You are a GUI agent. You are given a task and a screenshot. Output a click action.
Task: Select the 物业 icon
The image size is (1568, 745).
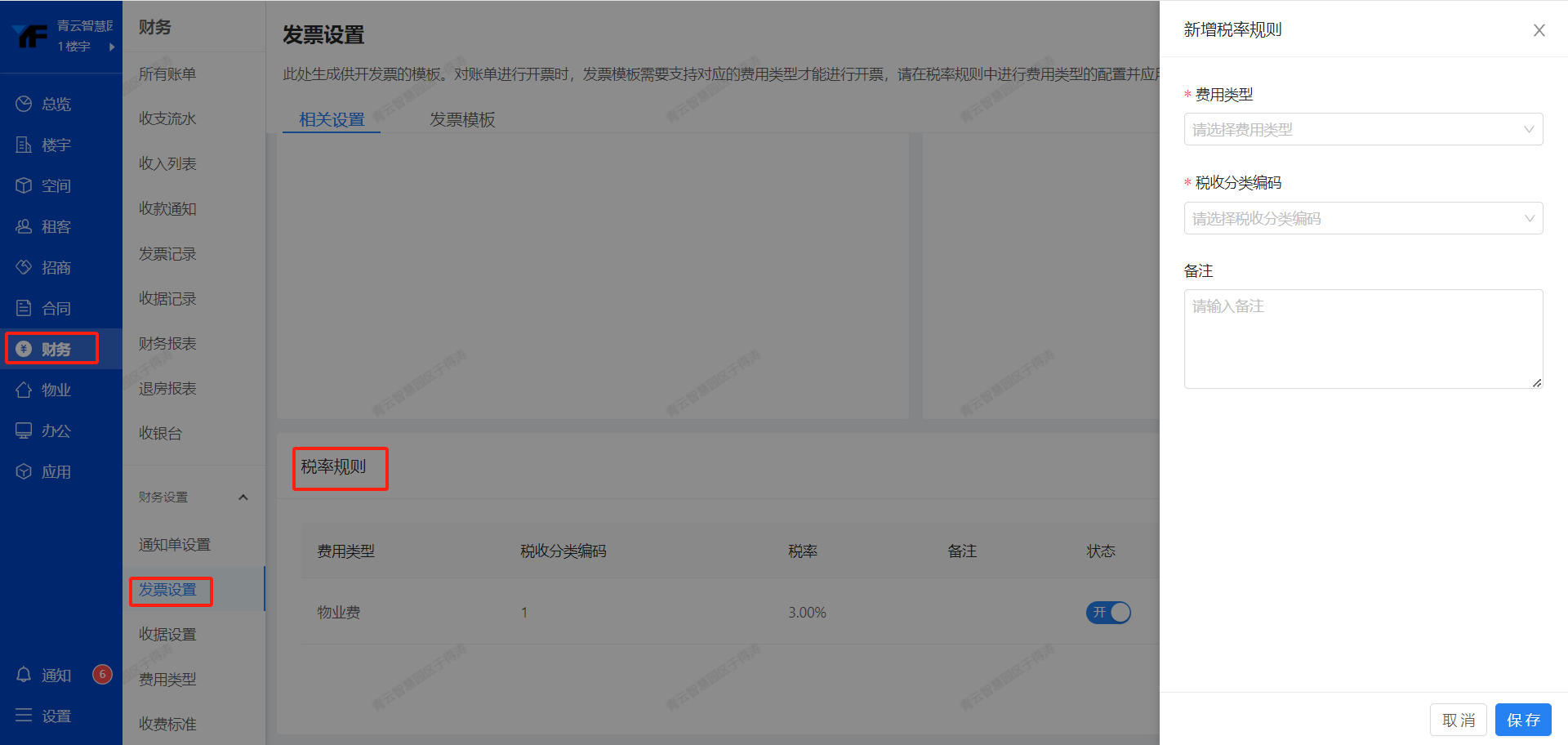click(24, 390)
